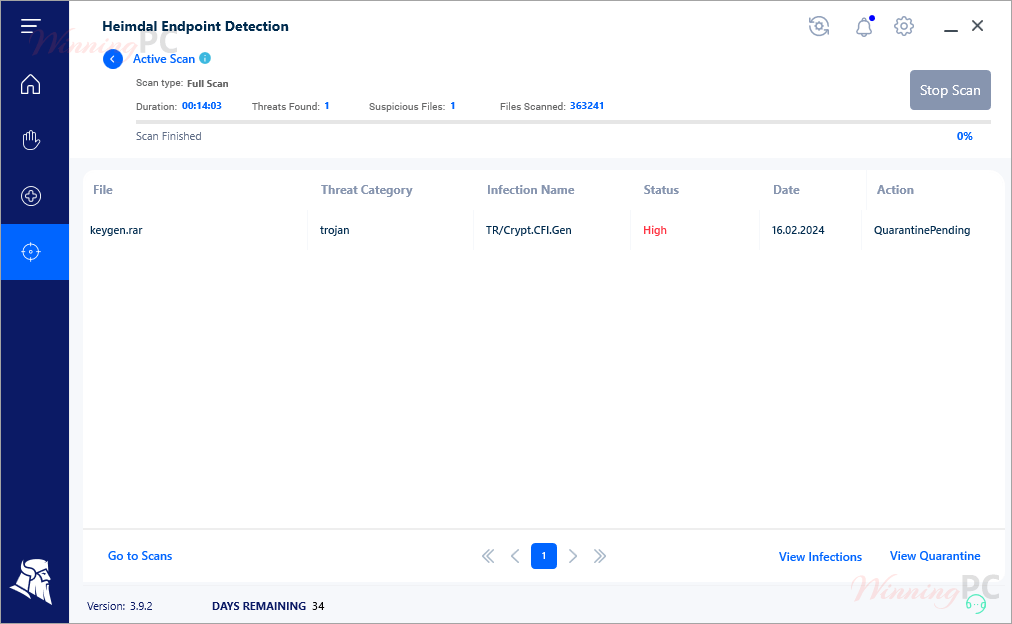Jump to last page of results
The image size is (1012, 624).
click(600, 556)
